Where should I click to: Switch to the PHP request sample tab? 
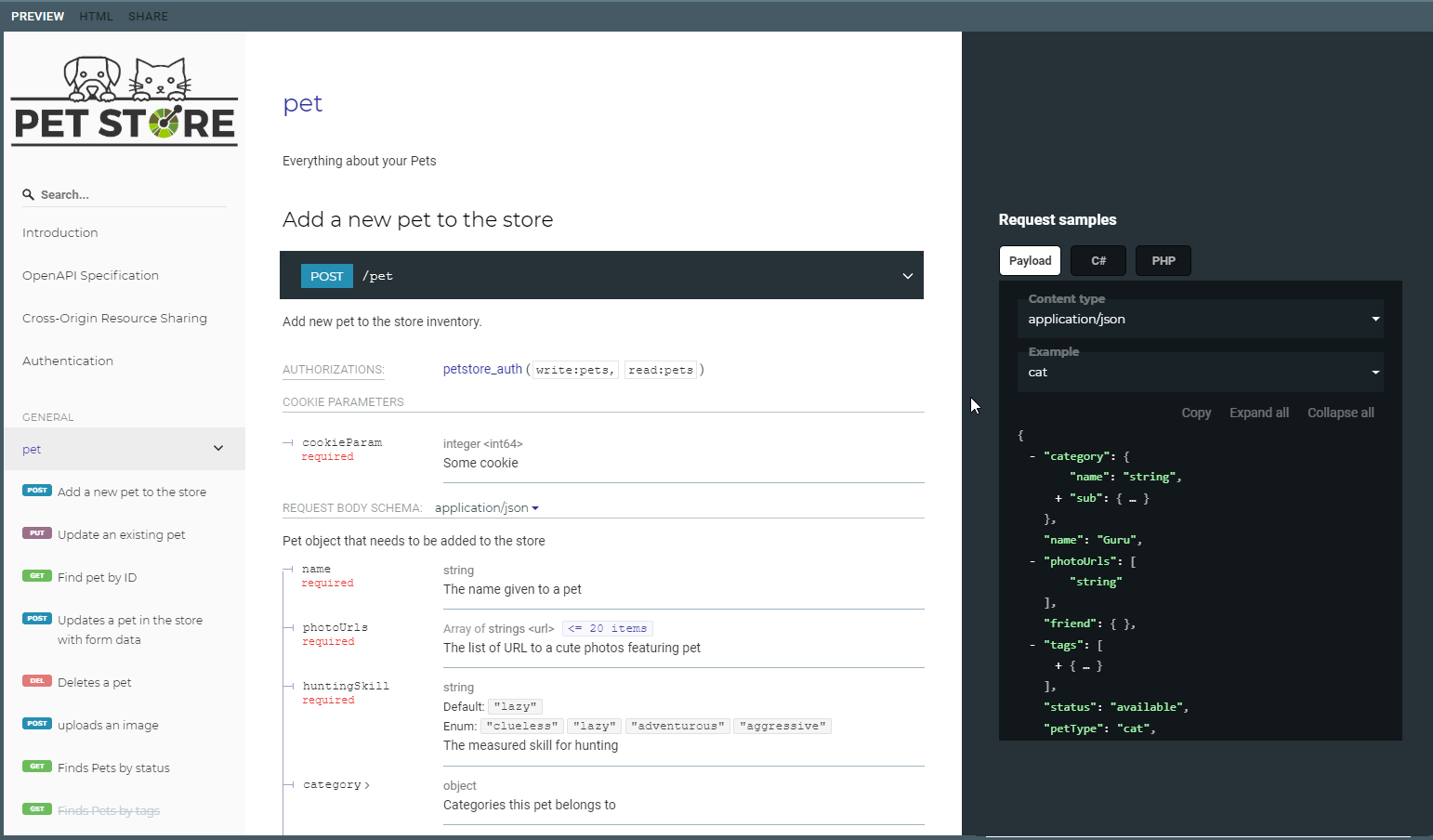[x=1163, y=260]
